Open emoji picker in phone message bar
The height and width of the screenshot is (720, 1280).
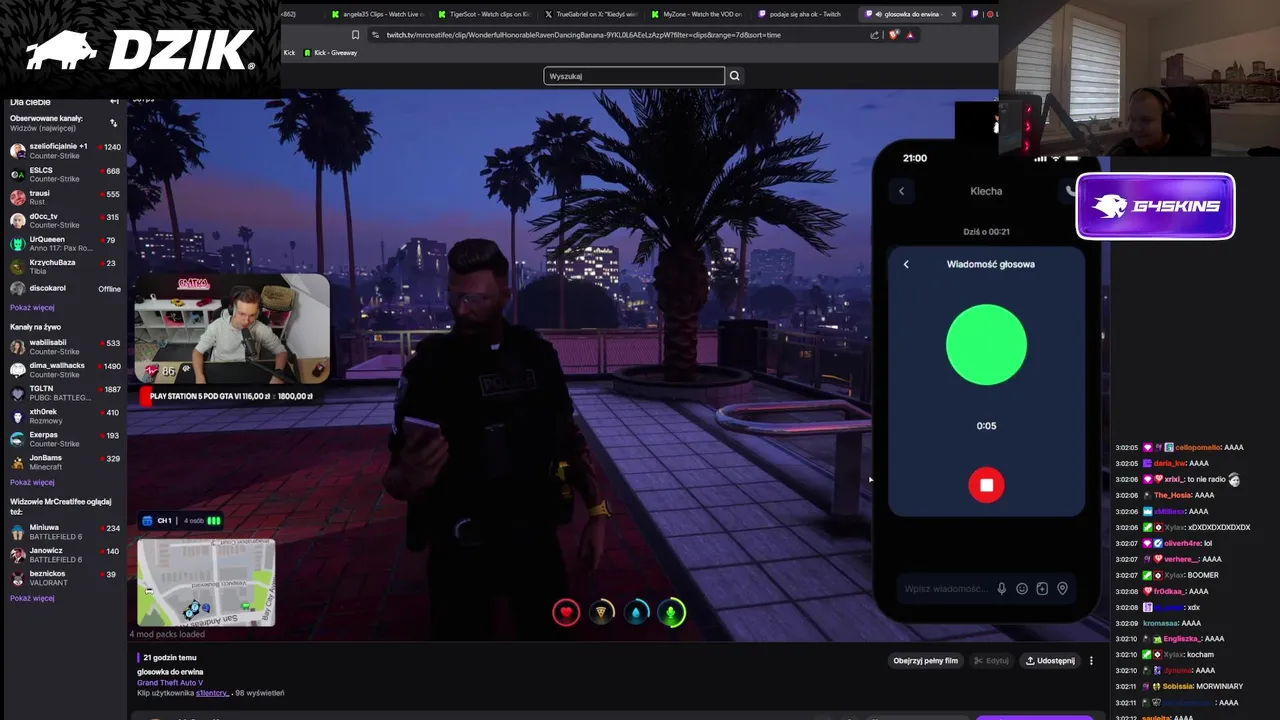1022,589
